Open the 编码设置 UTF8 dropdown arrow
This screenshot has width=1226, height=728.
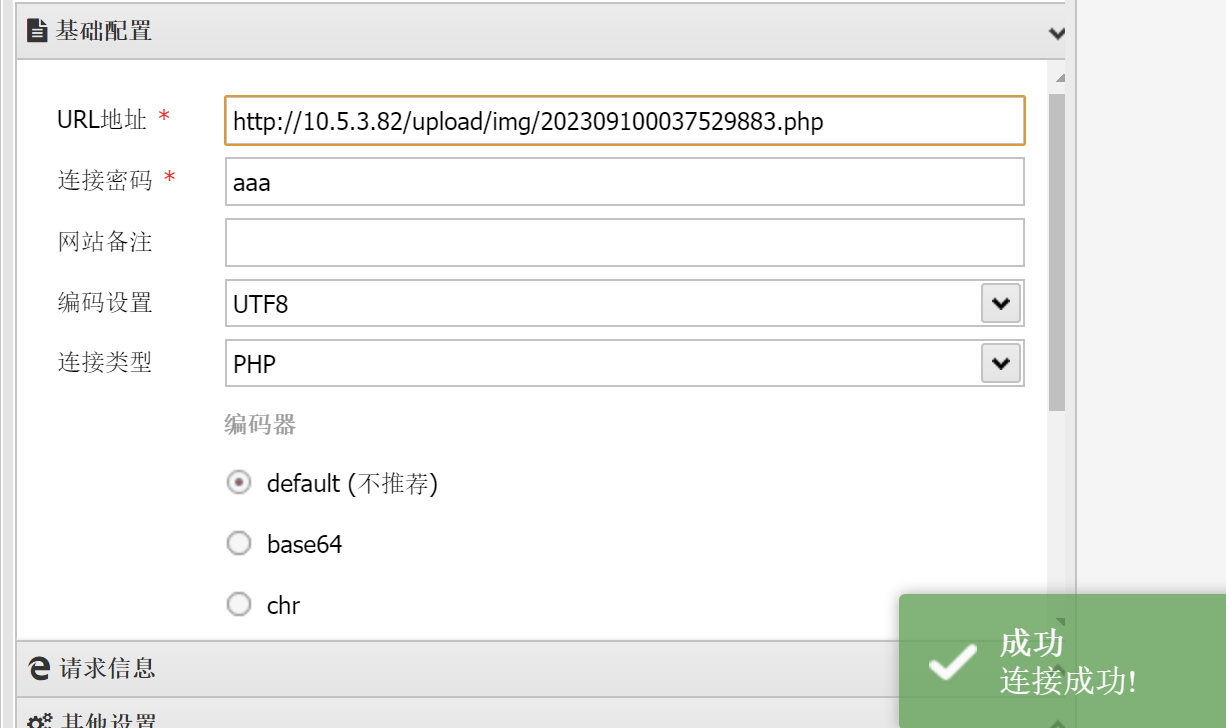pyautogui.click(x=1001, y=303)
